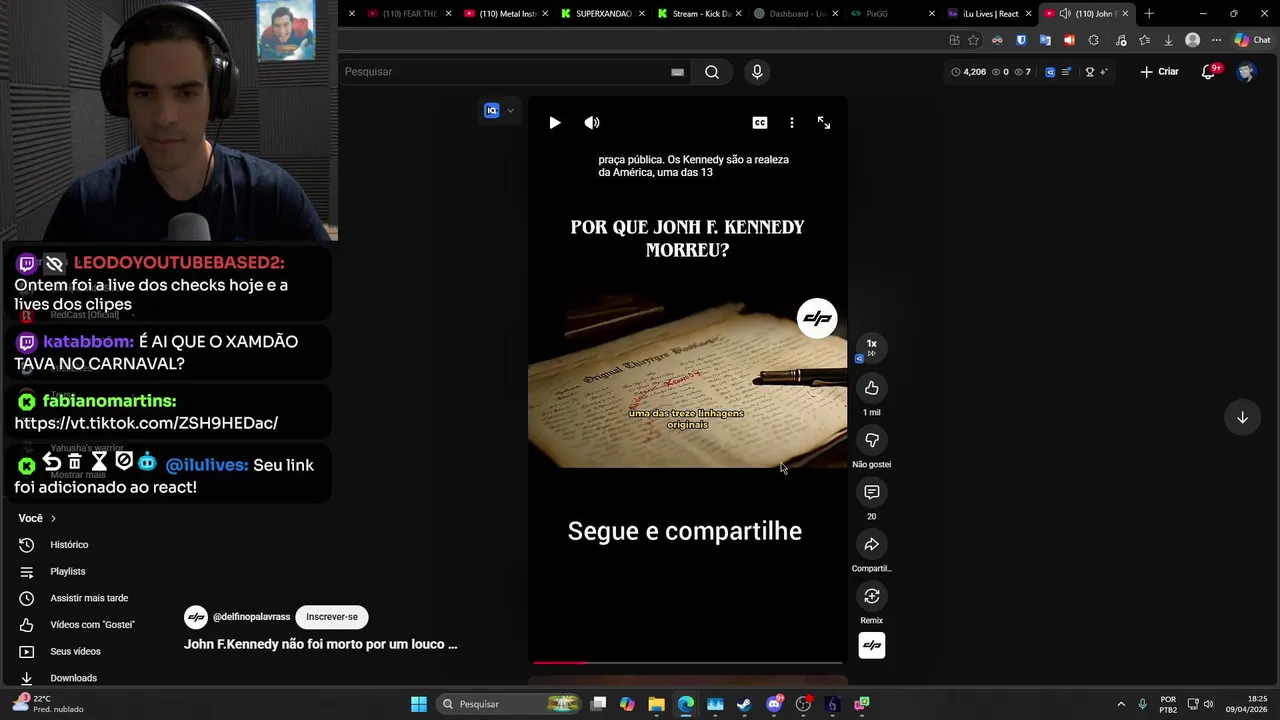1280x720 pixels.
Task: Expand the IQ extension dropdown beside player
Action: click(x=510, y=111)
